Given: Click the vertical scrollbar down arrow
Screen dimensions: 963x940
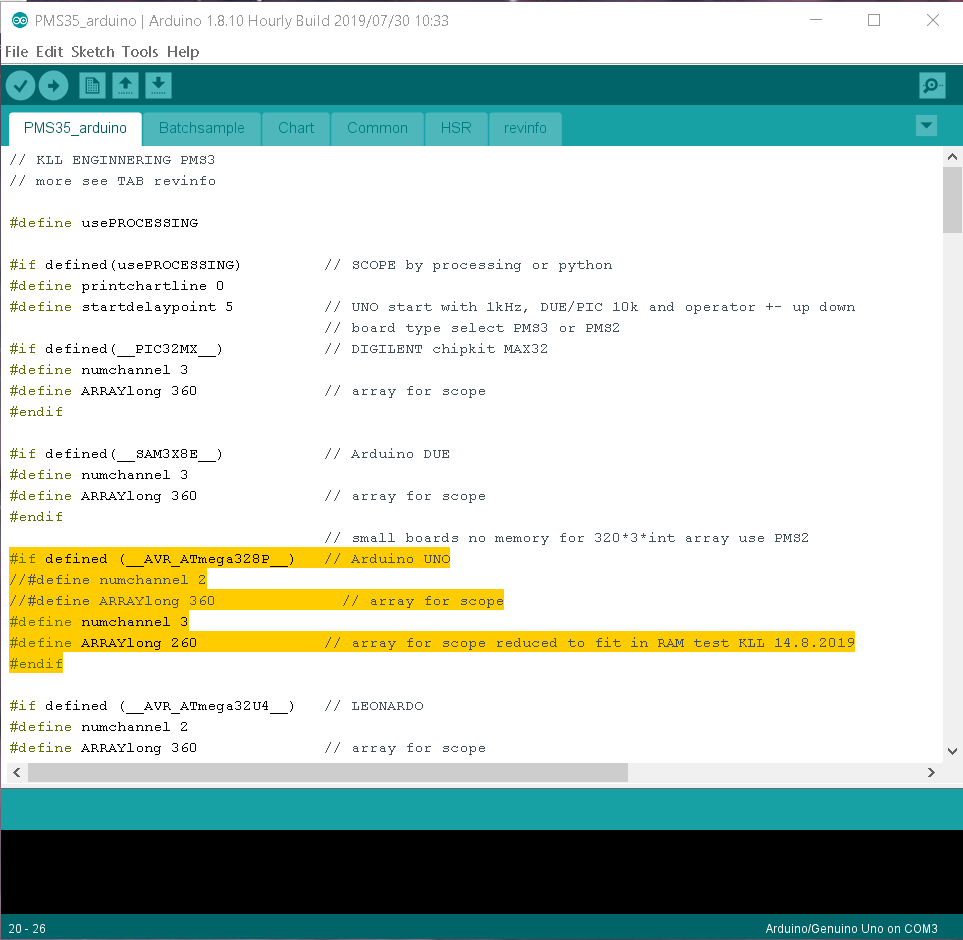Looking at the screenshot, I should pyautogui.click(x=953, y=751).
